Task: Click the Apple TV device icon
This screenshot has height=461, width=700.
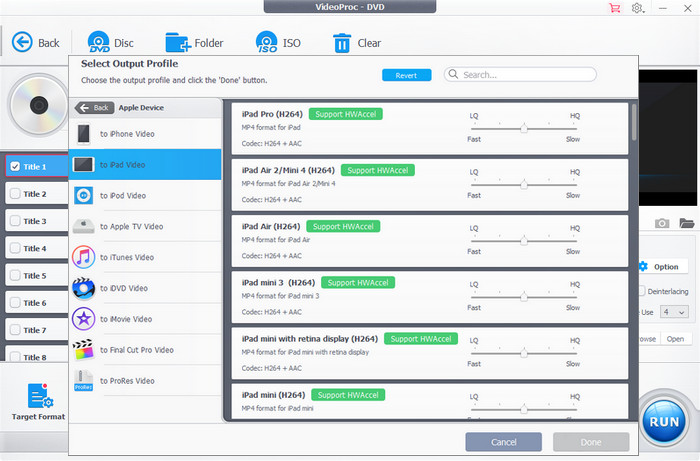Action: click(x=83, y=226)
